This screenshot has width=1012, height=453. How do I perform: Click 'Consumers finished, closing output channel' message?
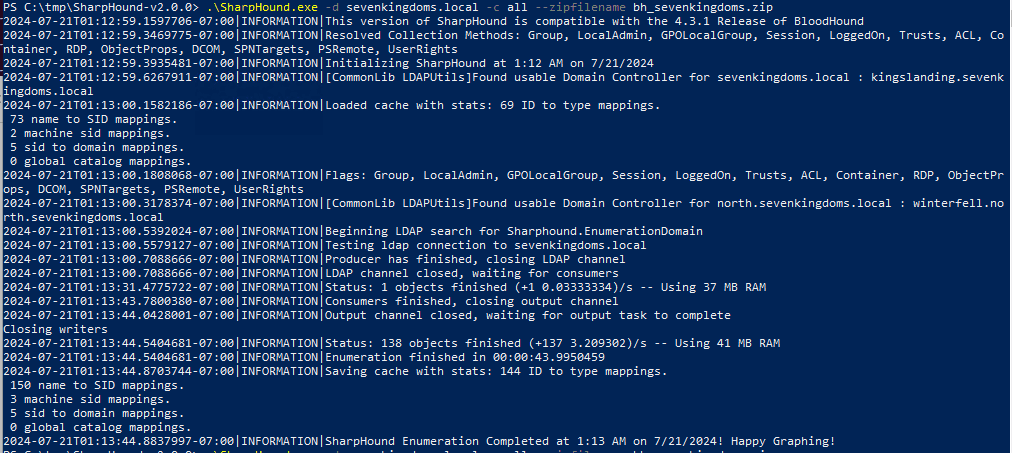coord(472,300)
